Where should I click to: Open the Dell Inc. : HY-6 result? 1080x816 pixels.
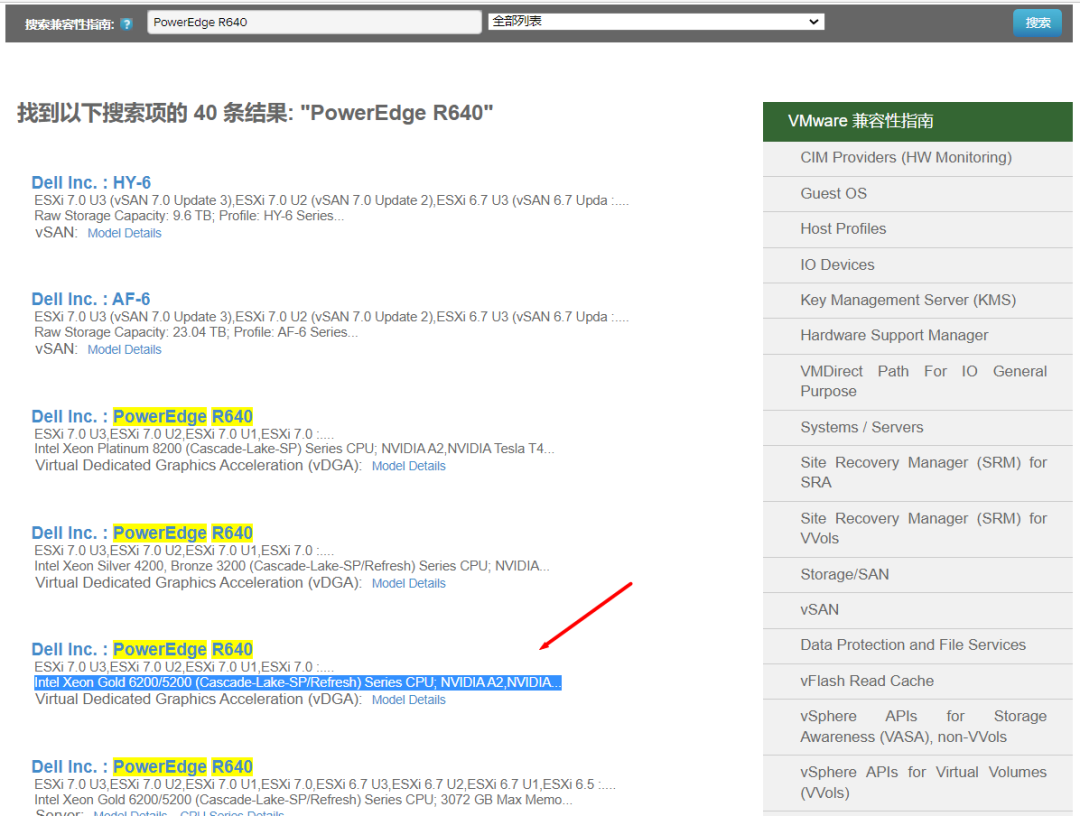[x=91, y=182]
